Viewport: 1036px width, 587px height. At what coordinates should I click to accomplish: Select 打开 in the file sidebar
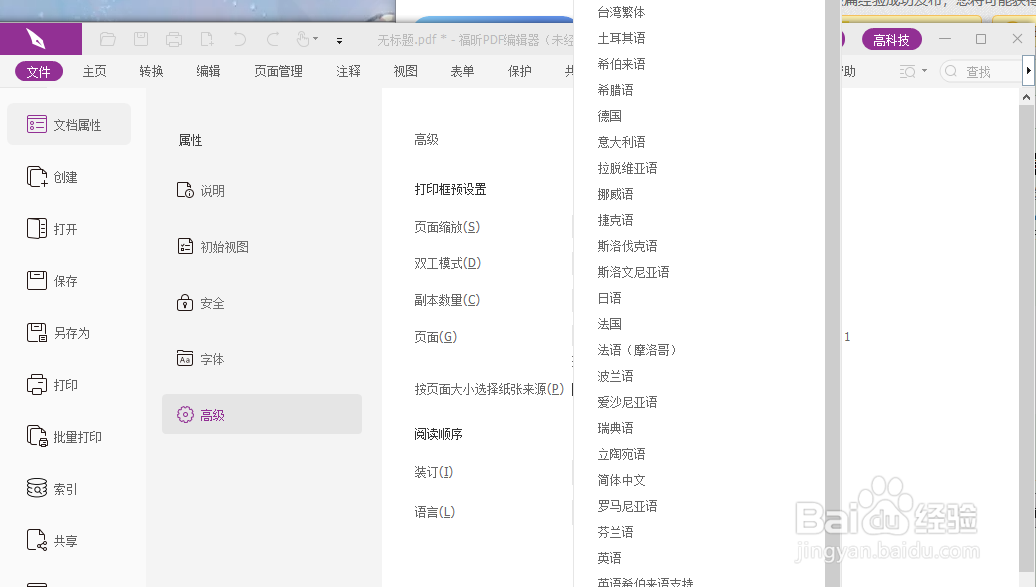[x=52, y=229]
